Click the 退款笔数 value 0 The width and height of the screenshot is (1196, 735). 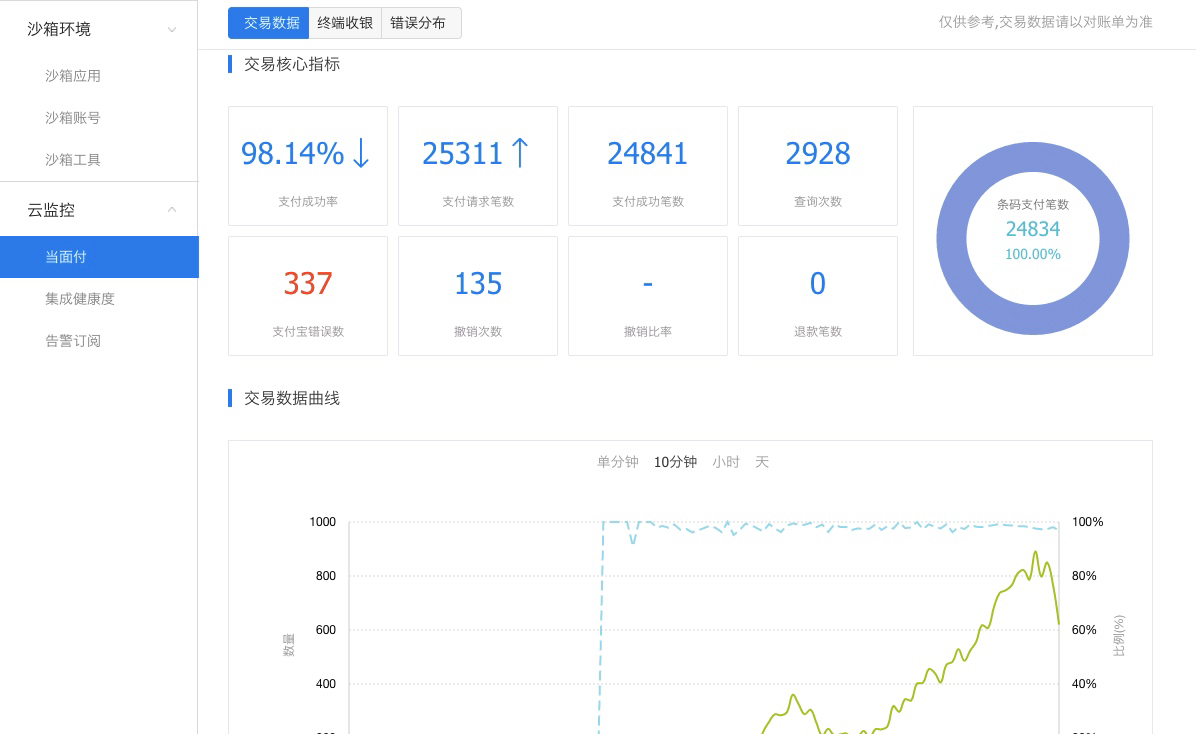(x=818, y=284)
